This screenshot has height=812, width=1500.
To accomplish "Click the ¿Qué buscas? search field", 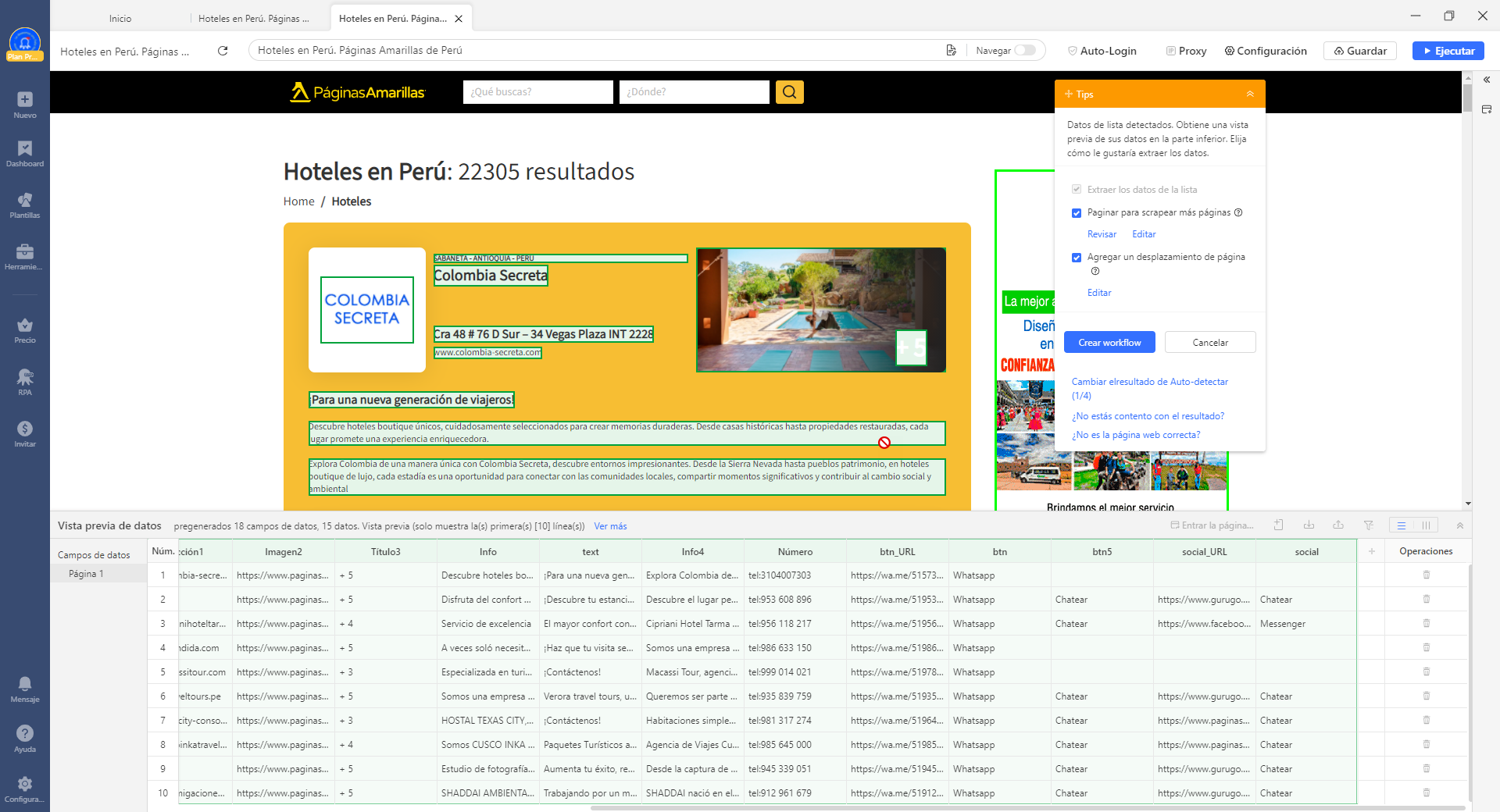I will (538, 92).
